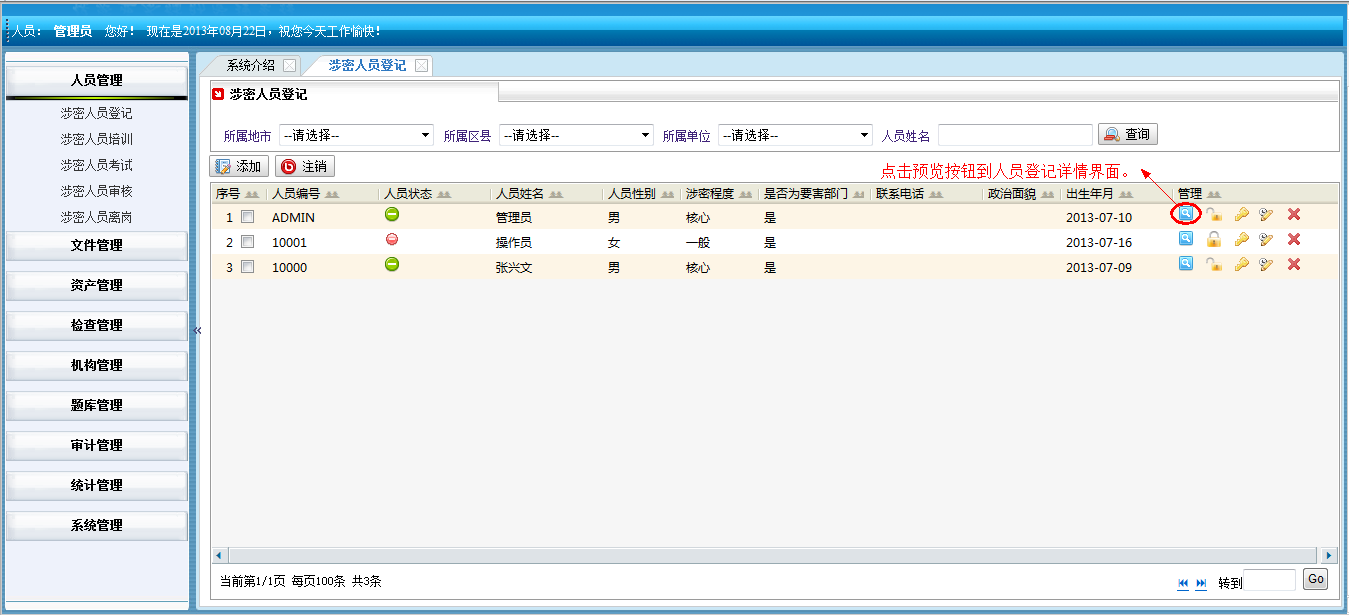
Task: Click name cell 操作员
Action: coord(514,243)
